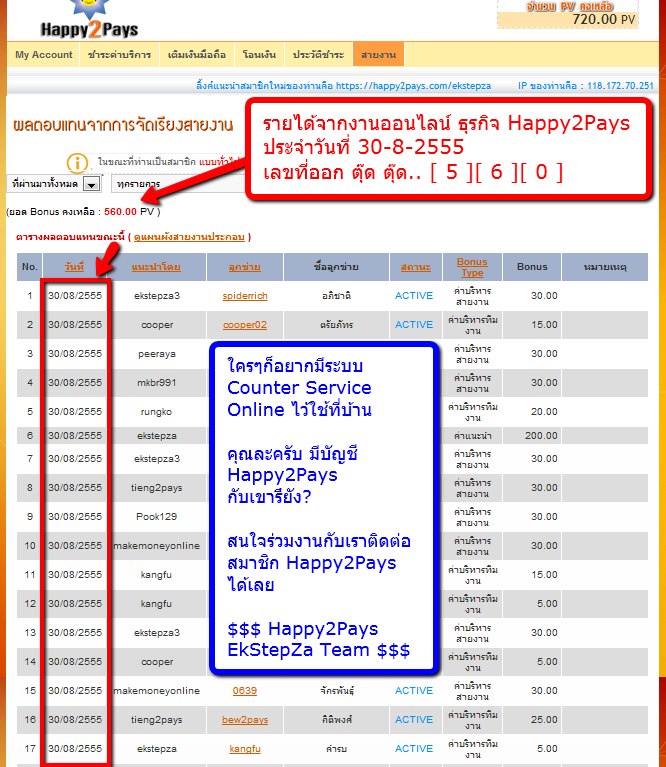
Task: Click the Happy2Pays logo
Action: [x=88, y=20]
